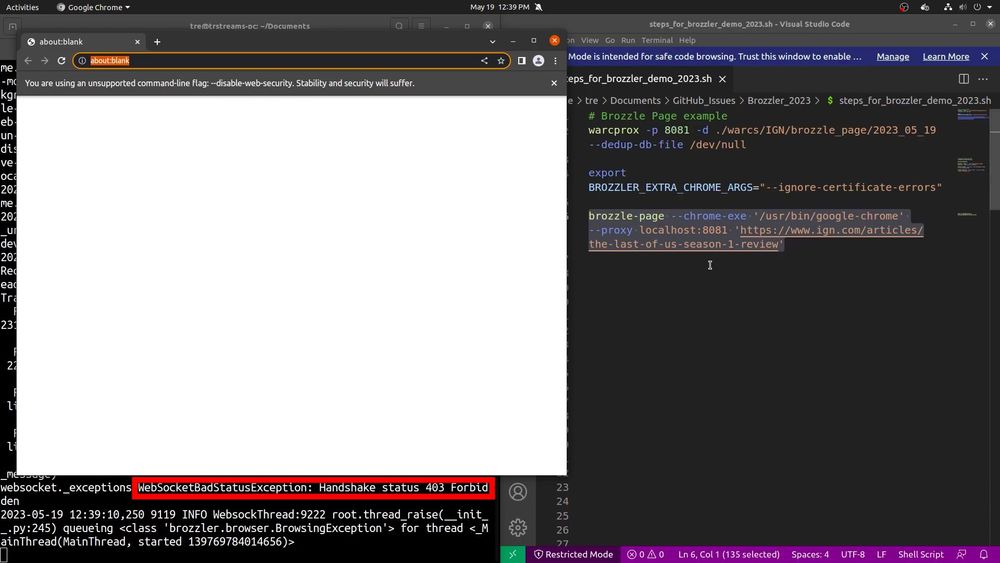Open terminal window hamburger menu
Screen dimensions: 1000x563
coord(421,26)
